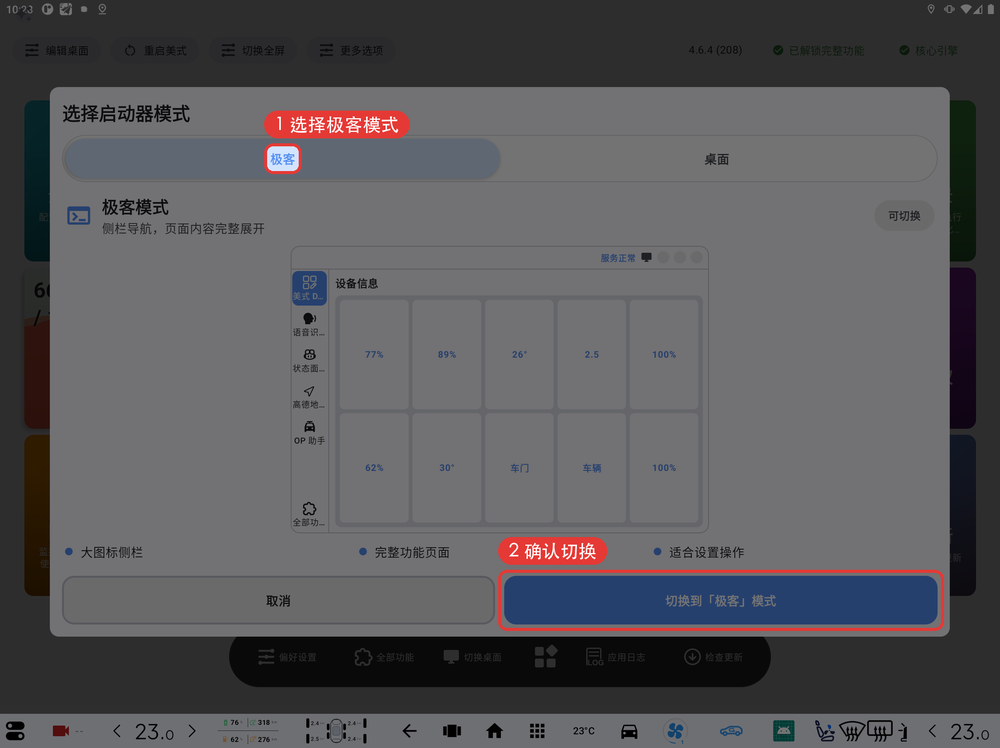Click the OP 助手 car icon in preview
The width and height of the screenshot is (1000, 748).
coord(309,432)
